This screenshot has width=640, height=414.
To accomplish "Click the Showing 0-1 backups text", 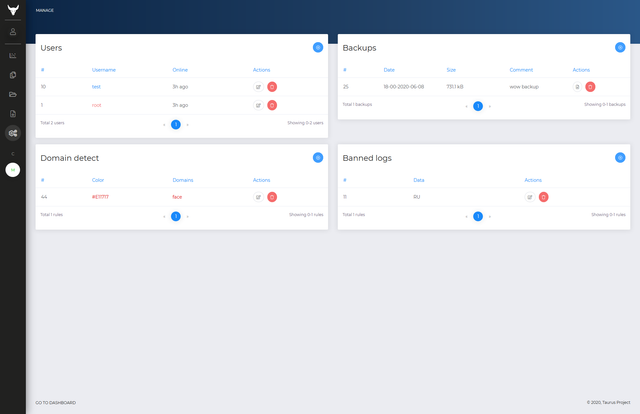I will [x=604, y=105].
